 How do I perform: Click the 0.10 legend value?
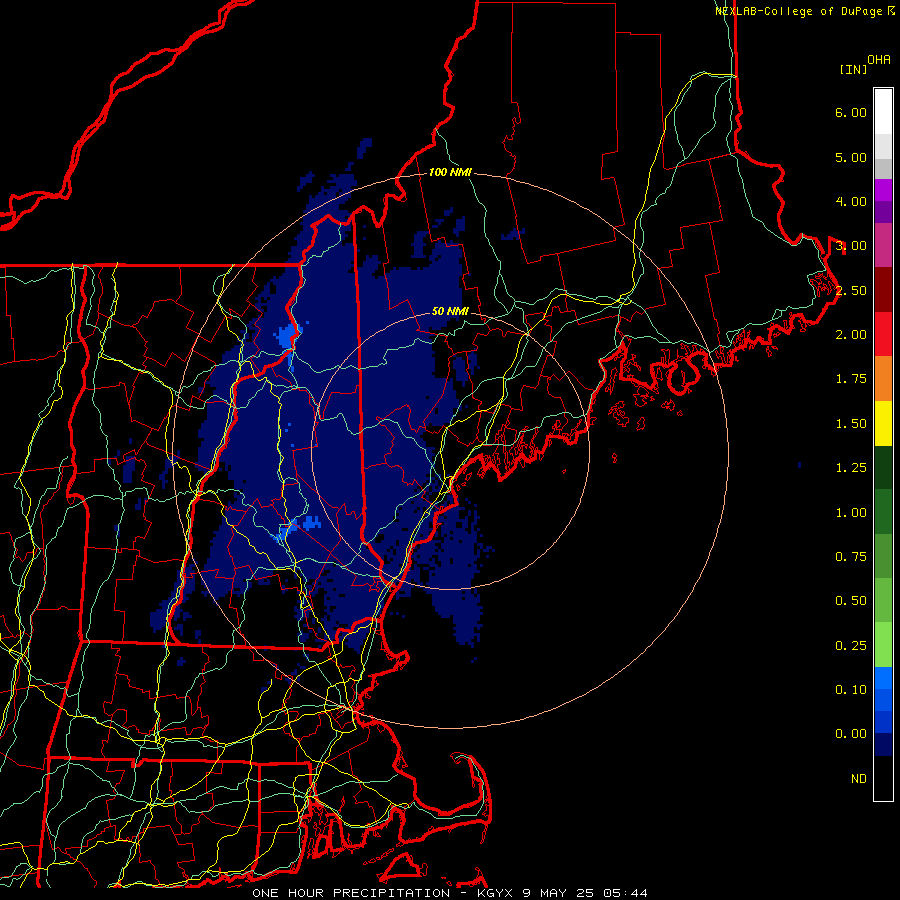click(851, 690)
